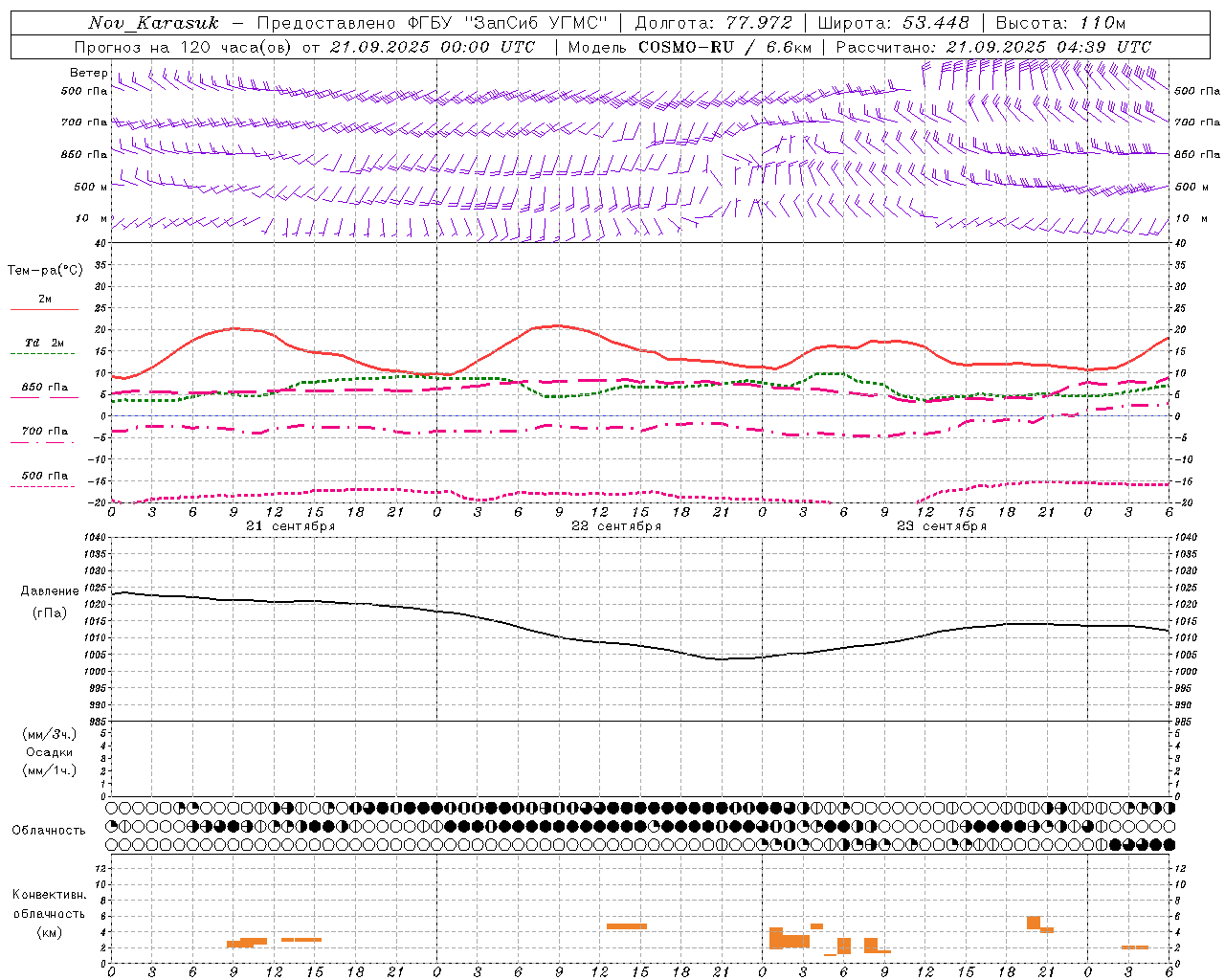Click the solid red "2м" legend line
The width and height of the screenshot is (1225, 980).
click(44, 309)
